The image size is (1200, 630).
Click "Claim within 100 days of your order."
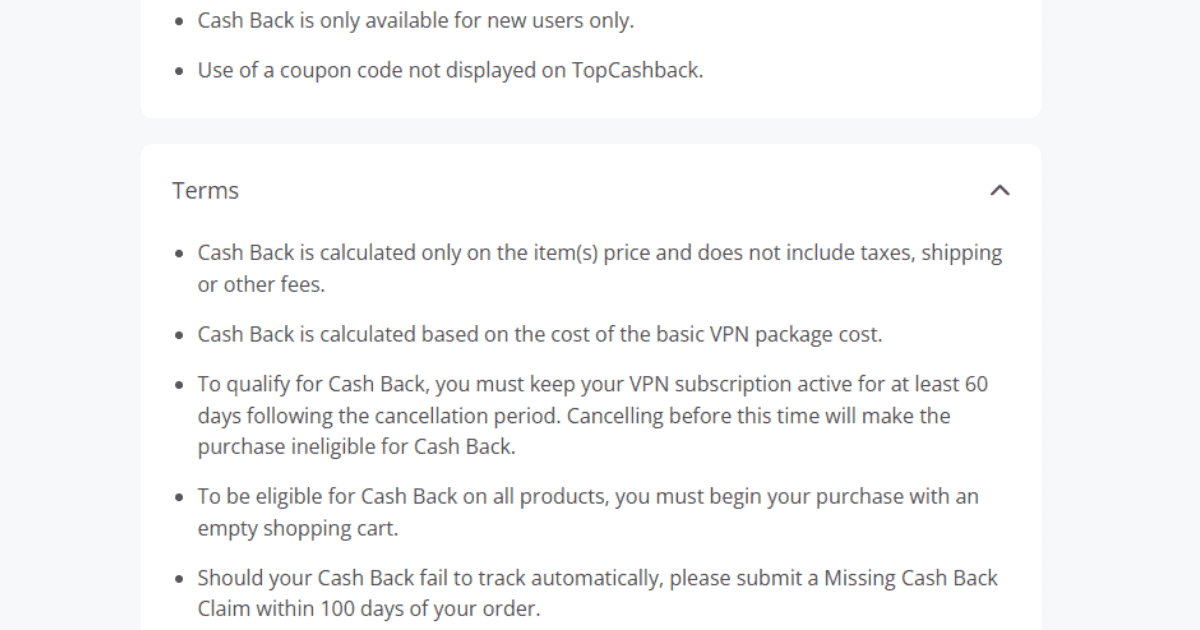coord(368,608)
